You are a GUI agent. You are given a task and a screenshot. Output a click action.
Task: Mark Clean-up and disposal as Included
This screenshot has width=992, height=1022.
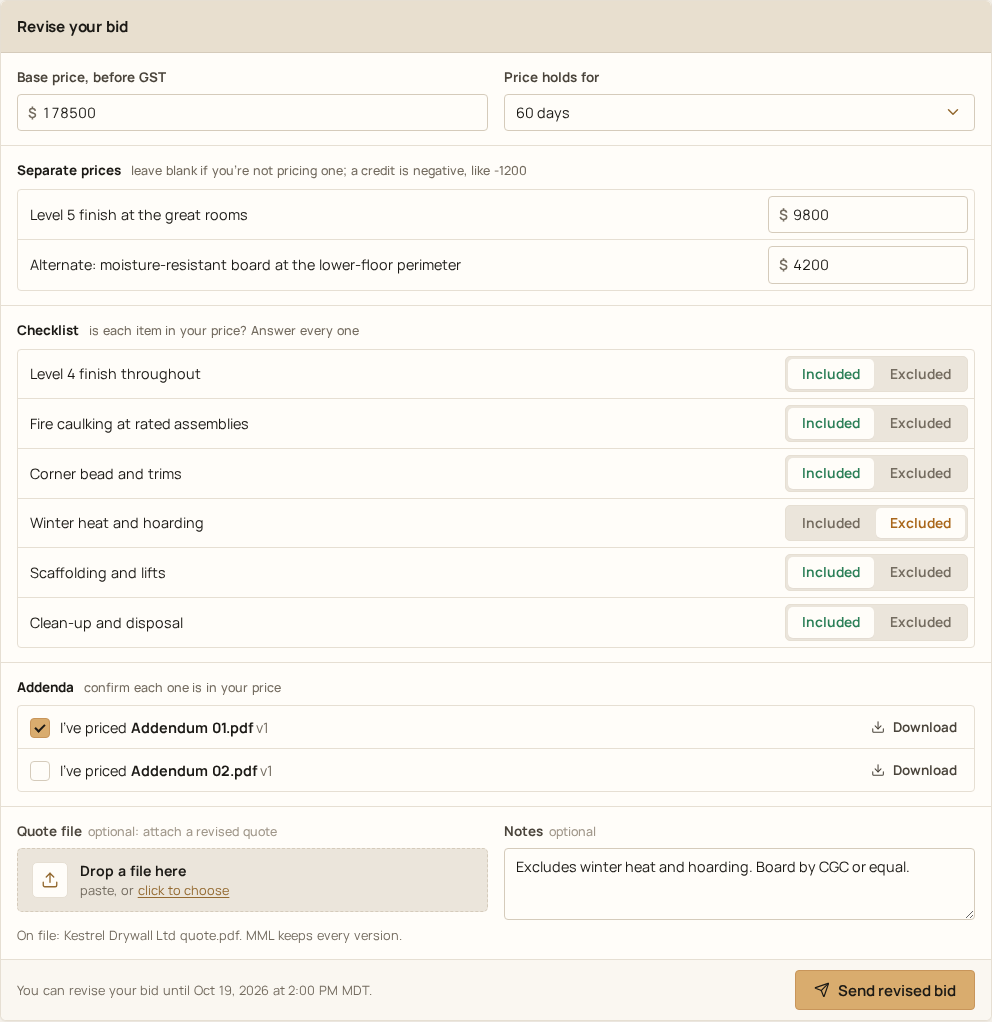[830, 622]
